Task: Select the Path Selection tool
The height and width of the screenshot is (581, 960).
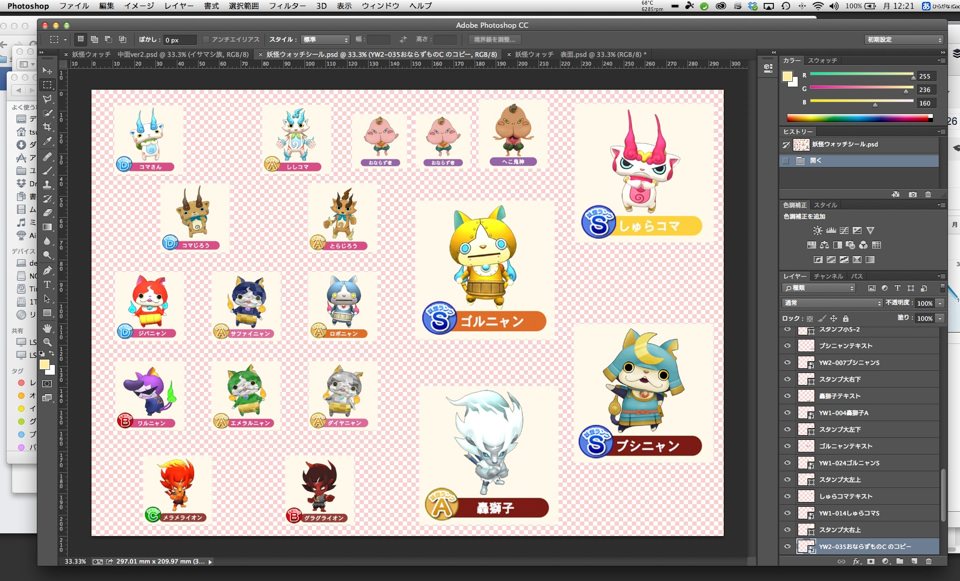Action: click(47, 299)
